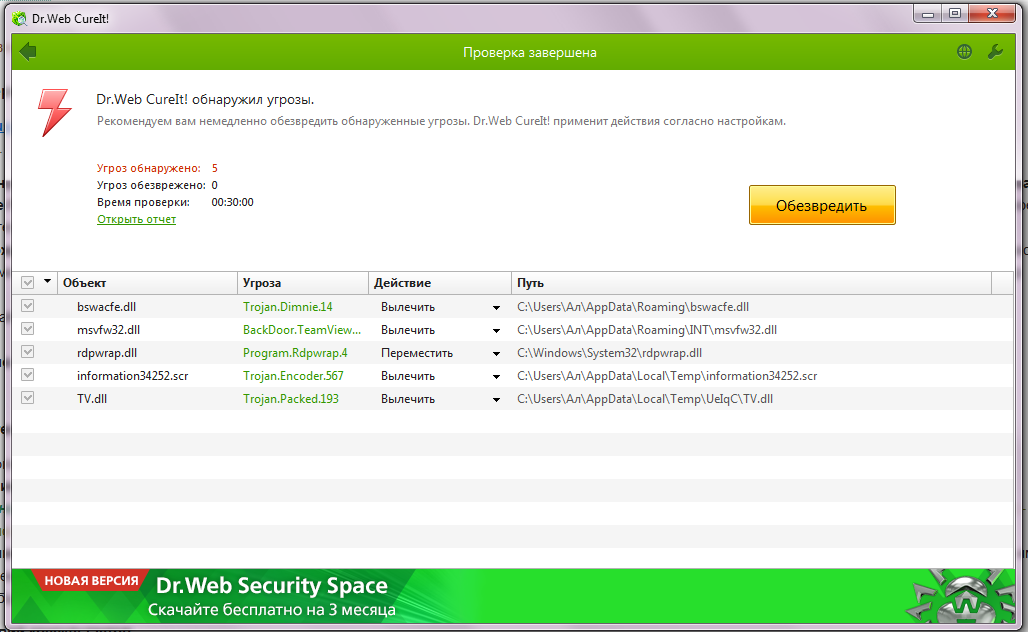Screen dimensions: 1028x632
Task: Click the green back arrow icon
Action: pos(28,51)
